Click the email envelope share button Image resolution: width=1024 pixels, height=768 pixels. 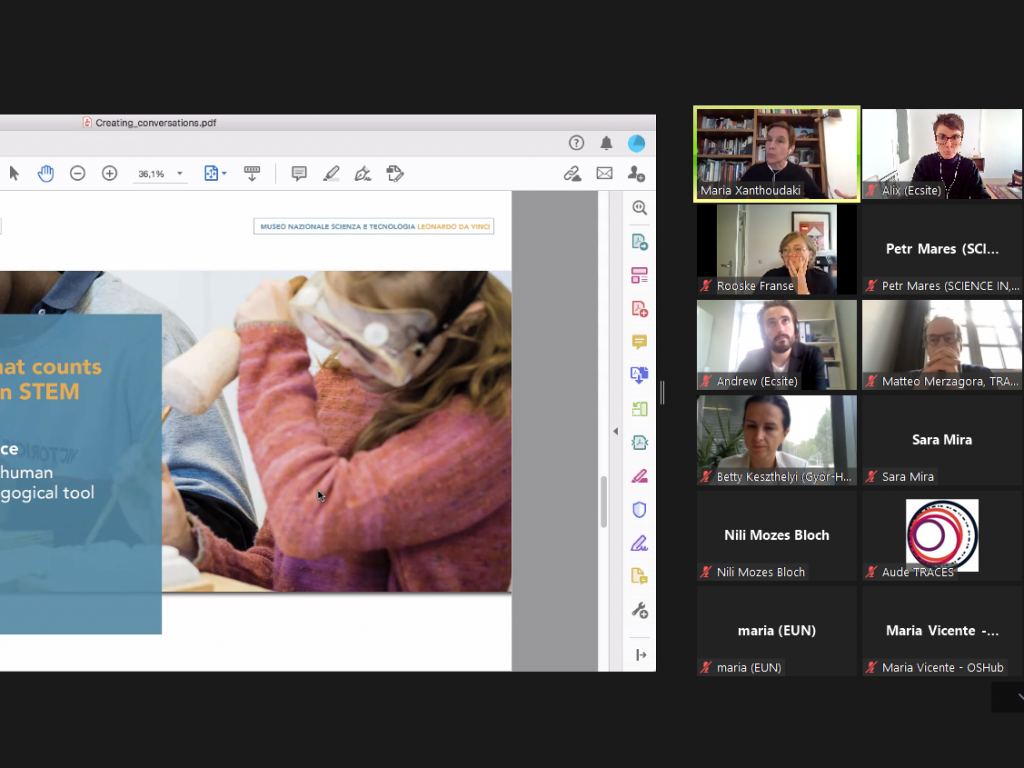pyautogui.click(x=604, y=173)
